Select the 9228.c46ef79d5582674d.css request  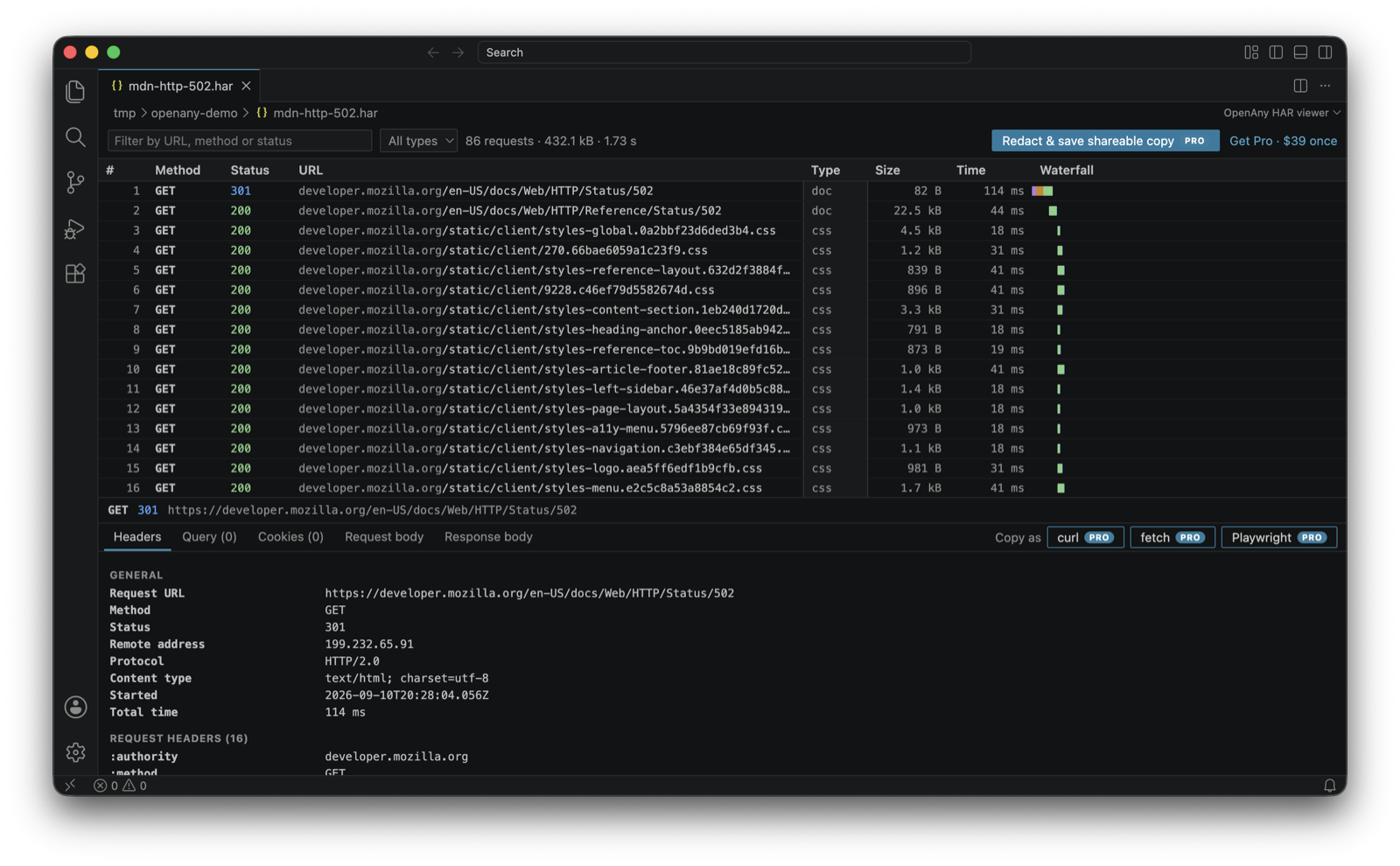coord(722,290)
